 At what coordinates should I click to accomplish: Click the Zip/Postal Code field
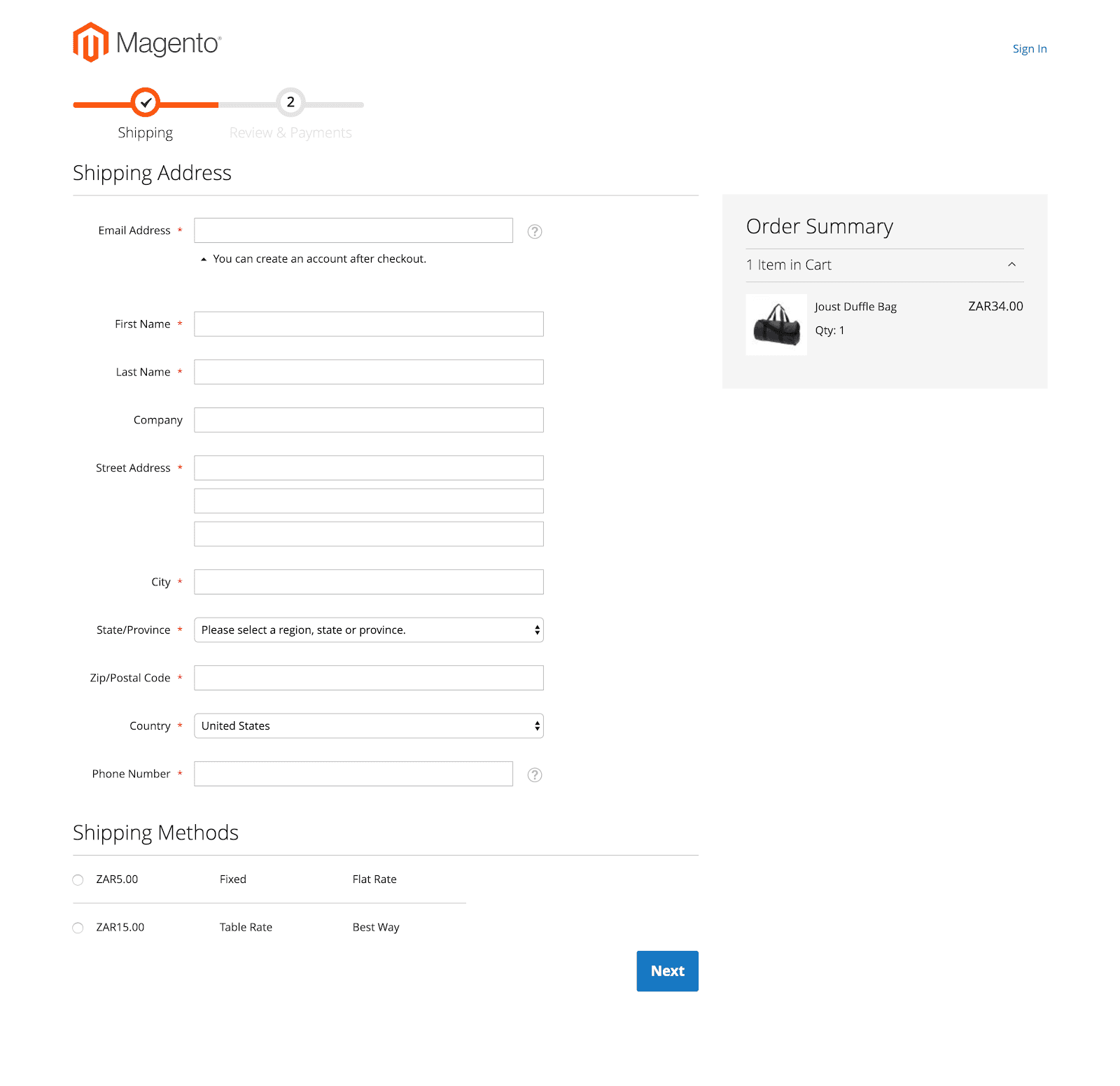[x=369, y=677]
